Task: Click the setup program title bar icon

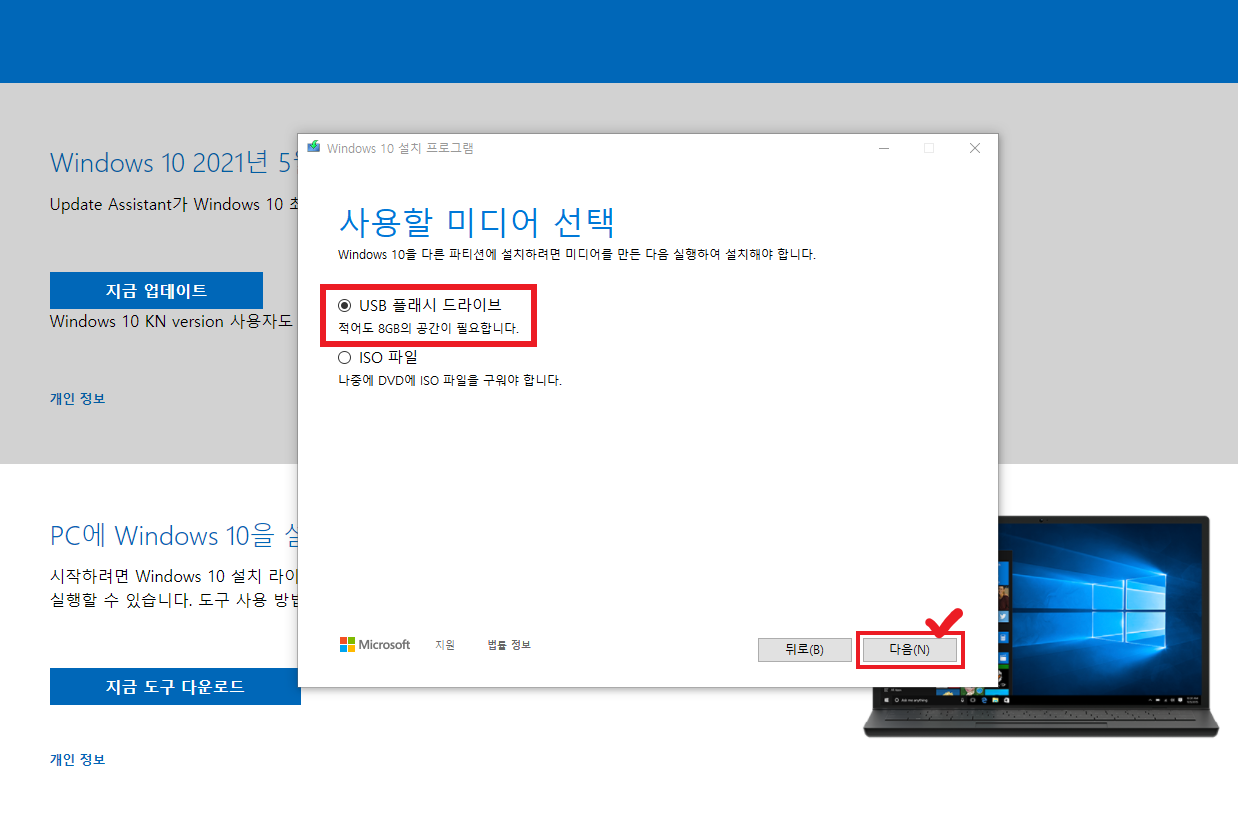Action: click(313, 148)
